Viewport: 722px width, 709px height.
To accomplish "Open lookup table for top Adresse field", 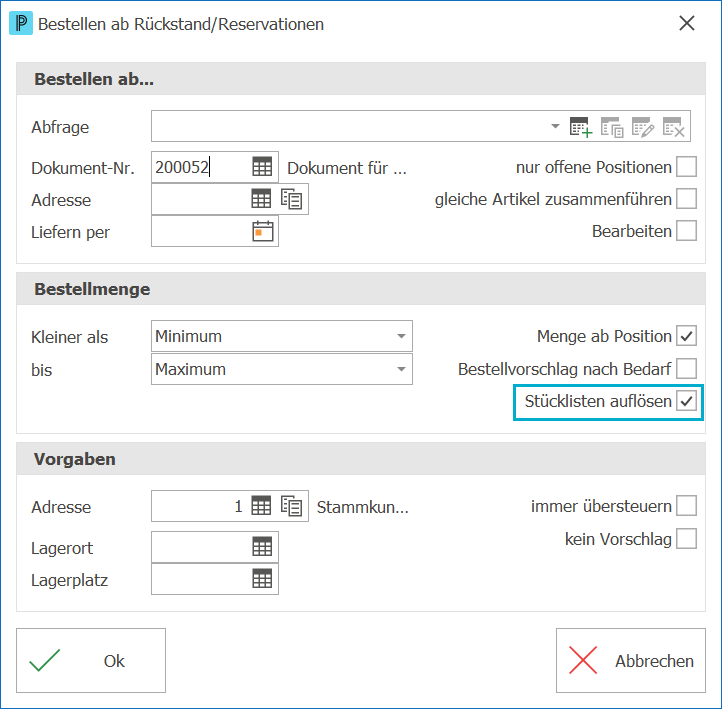I will point(261,199).
